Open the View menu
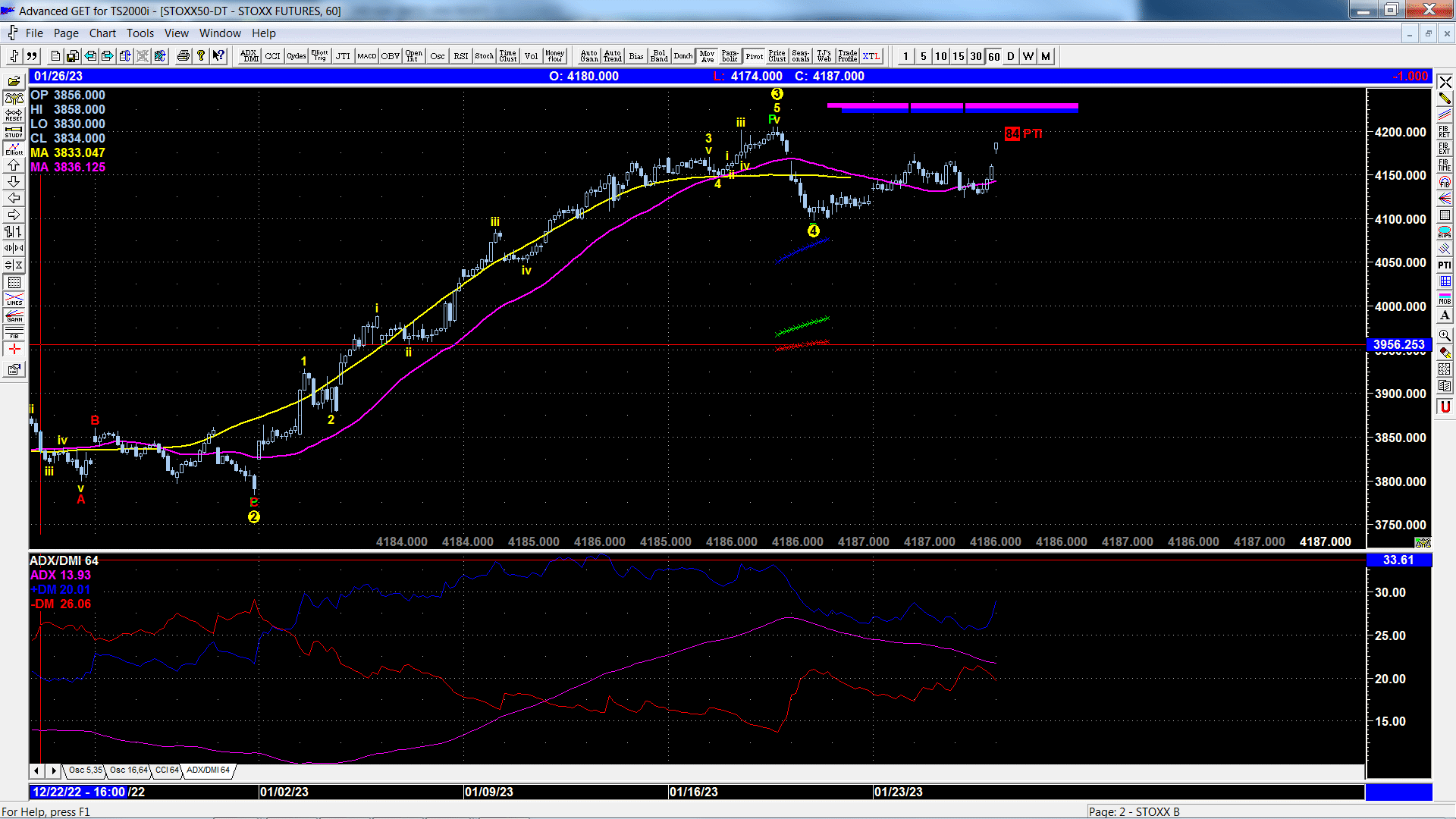The height and width of the screenshot is (819, 1456). 177,33
